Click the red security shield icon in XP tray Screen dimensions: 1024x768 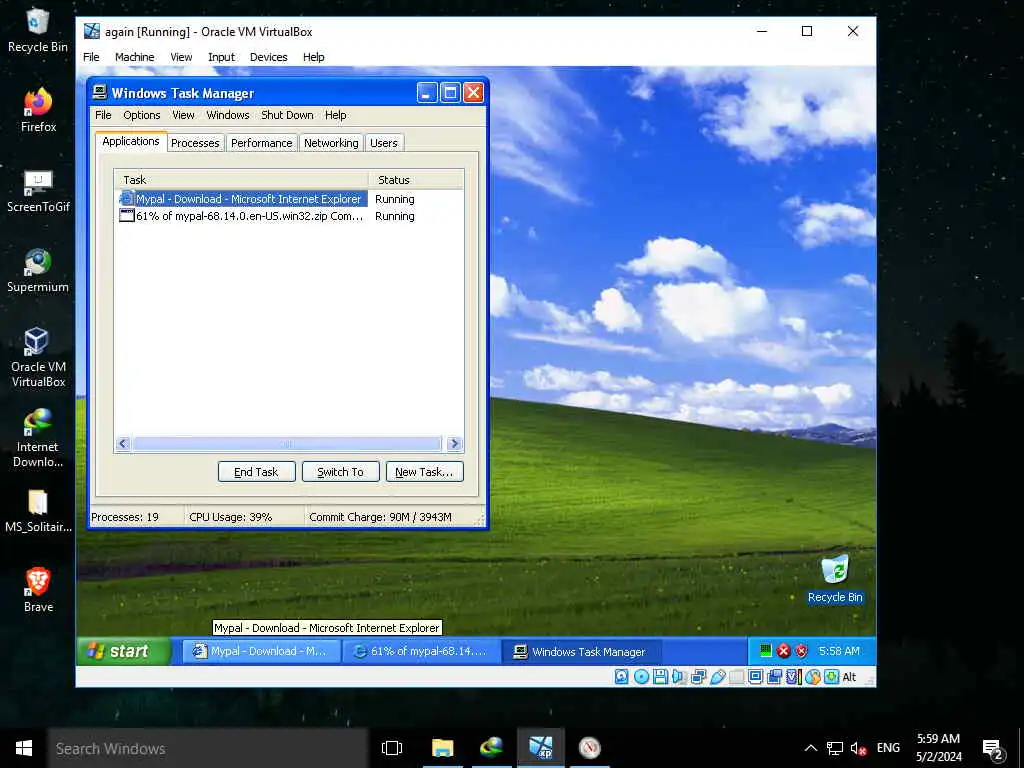coord(801,650)
